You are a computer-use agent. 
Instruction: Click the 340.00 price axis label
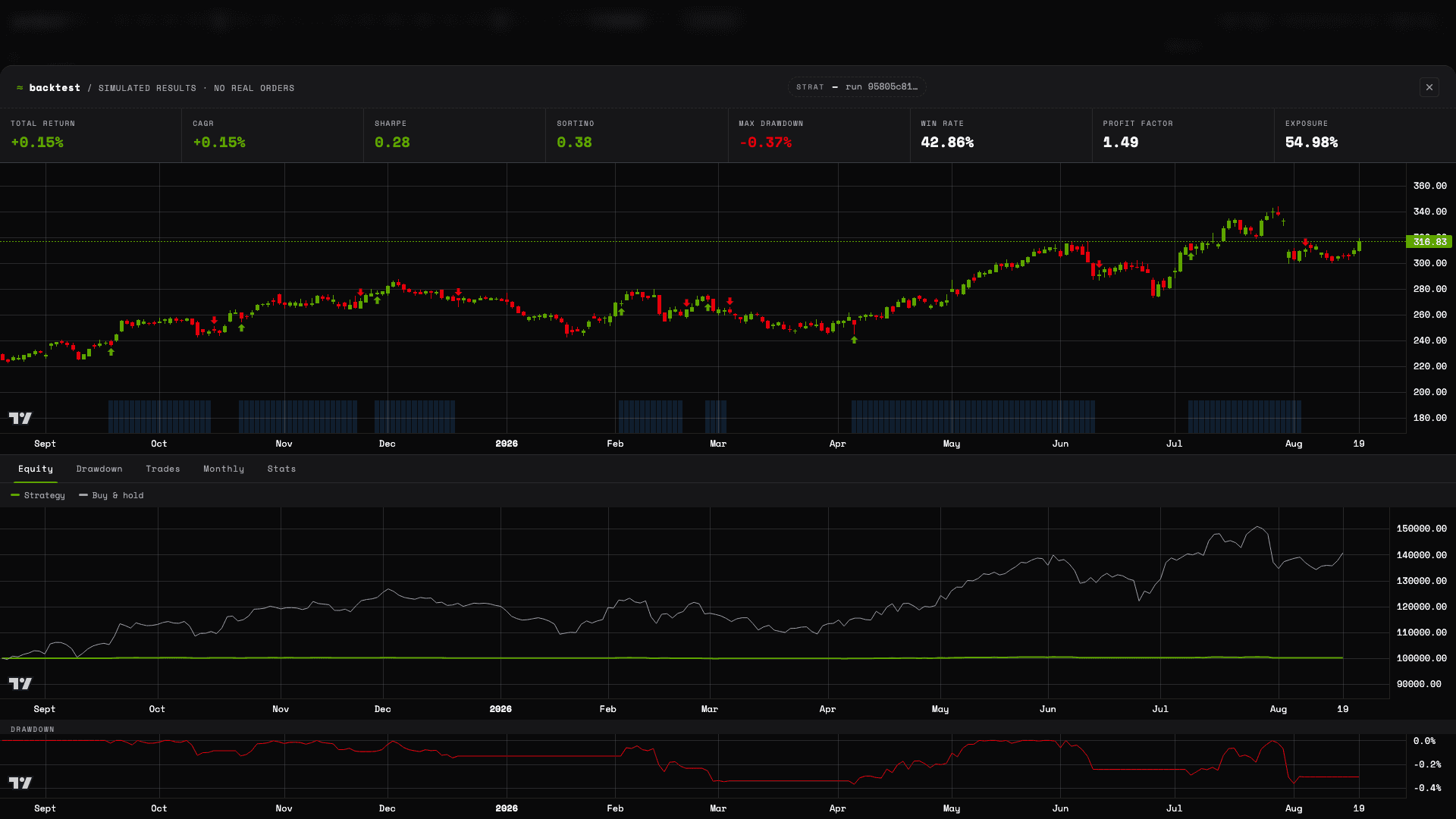[x=1429, y=212]
